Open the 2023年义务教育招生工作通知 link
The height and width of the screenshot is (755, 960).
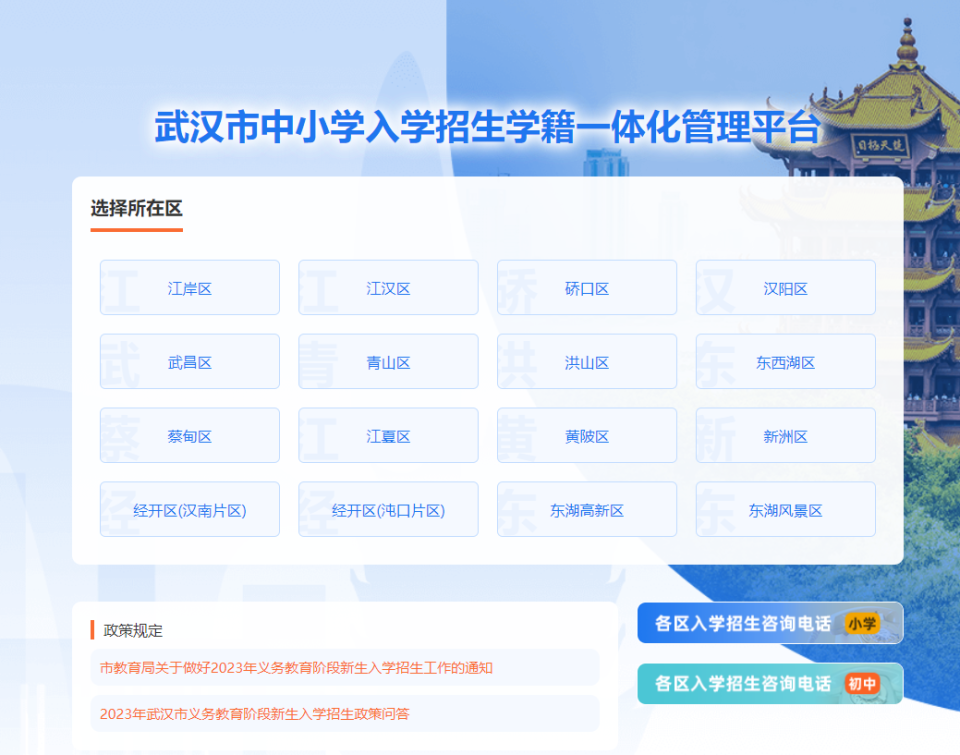tap(296, 667)
